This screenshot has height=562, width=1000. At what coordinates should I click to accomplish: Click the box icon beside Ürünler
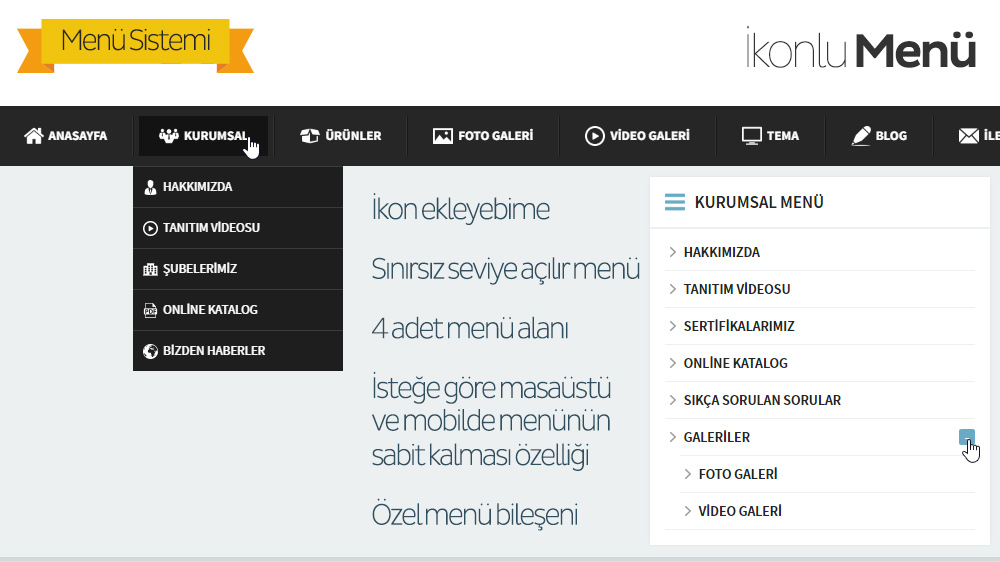coord(310,136)
